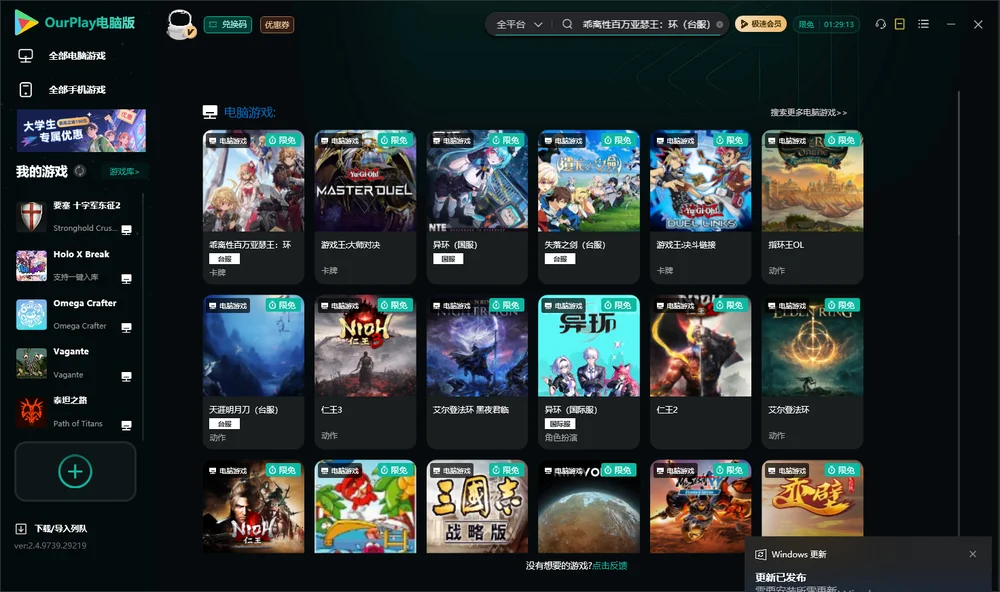Open the 艾尔登法环 黑夜君临 game card
The height and width of the screenshot is (592, 1000).
[x=477, y=372]
